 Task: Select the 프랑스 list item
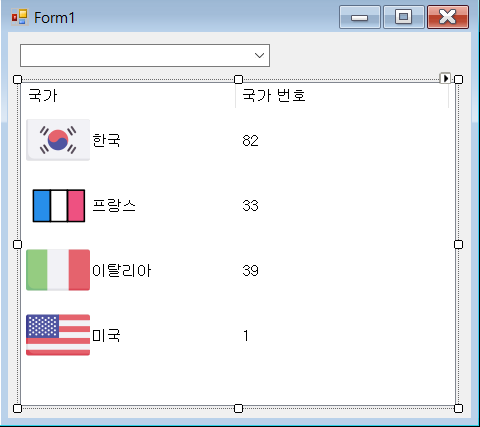coord(114,205)
